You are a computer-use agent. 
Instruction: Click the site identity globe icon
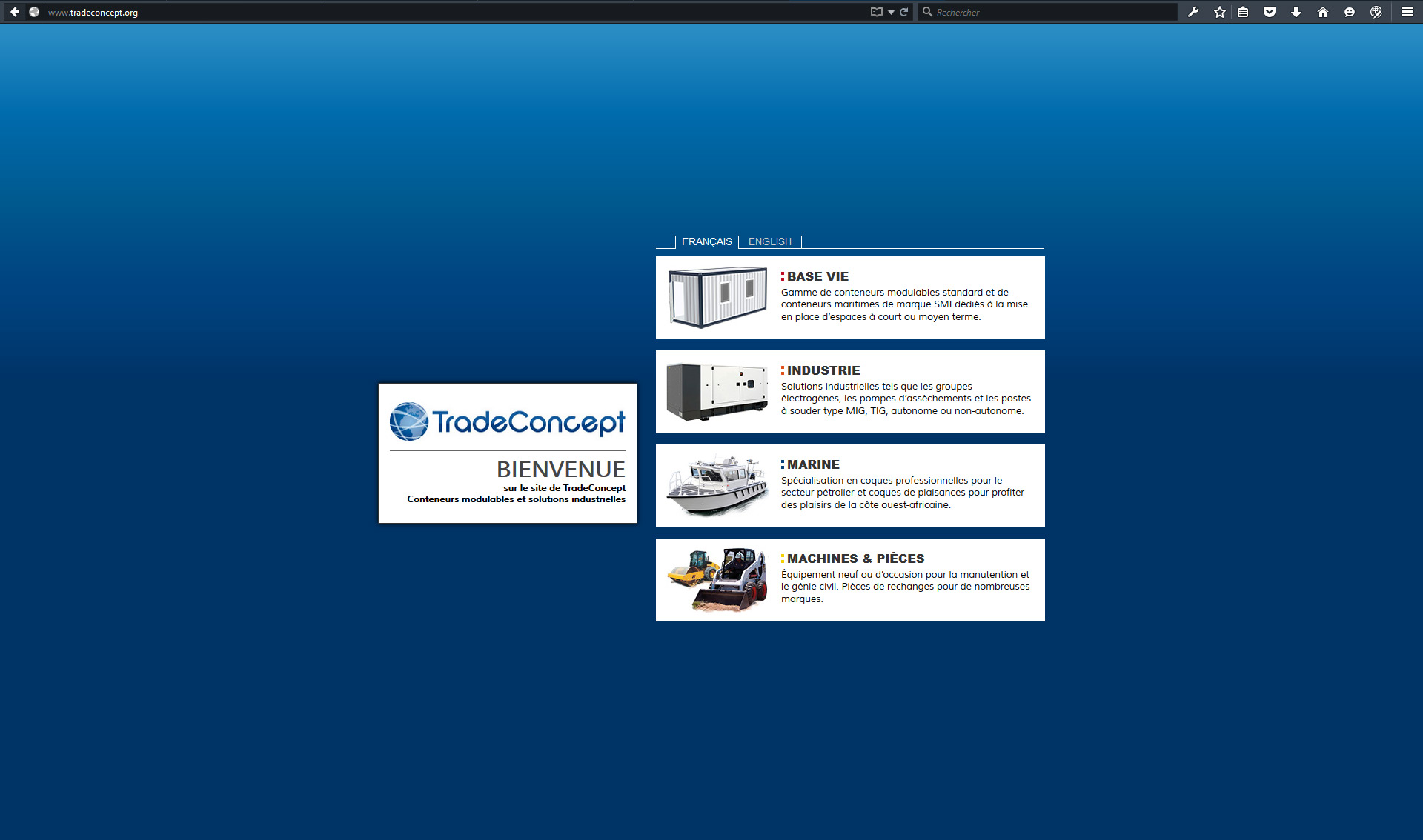pyautogui.click(x=34, y=12)
